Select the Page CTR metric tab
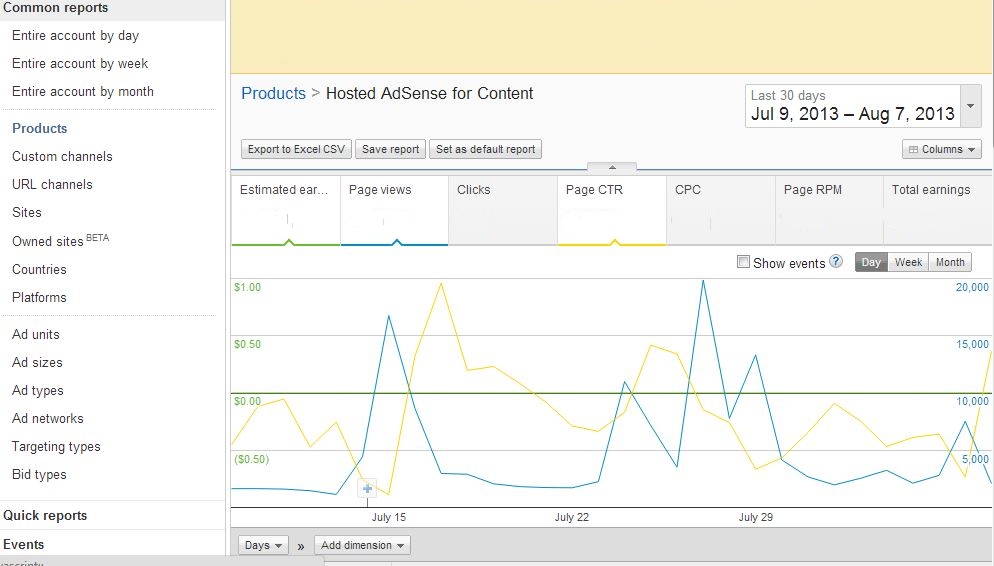Screen dimensions: 994x566 [x=612, y=211]
